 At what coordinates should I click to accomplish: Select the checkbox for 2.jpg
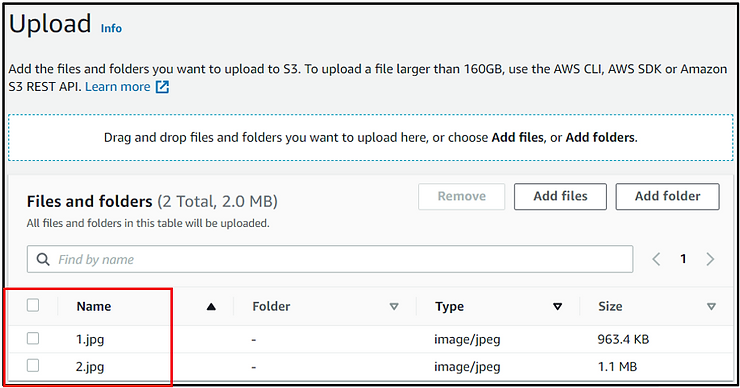click(33, 365)
